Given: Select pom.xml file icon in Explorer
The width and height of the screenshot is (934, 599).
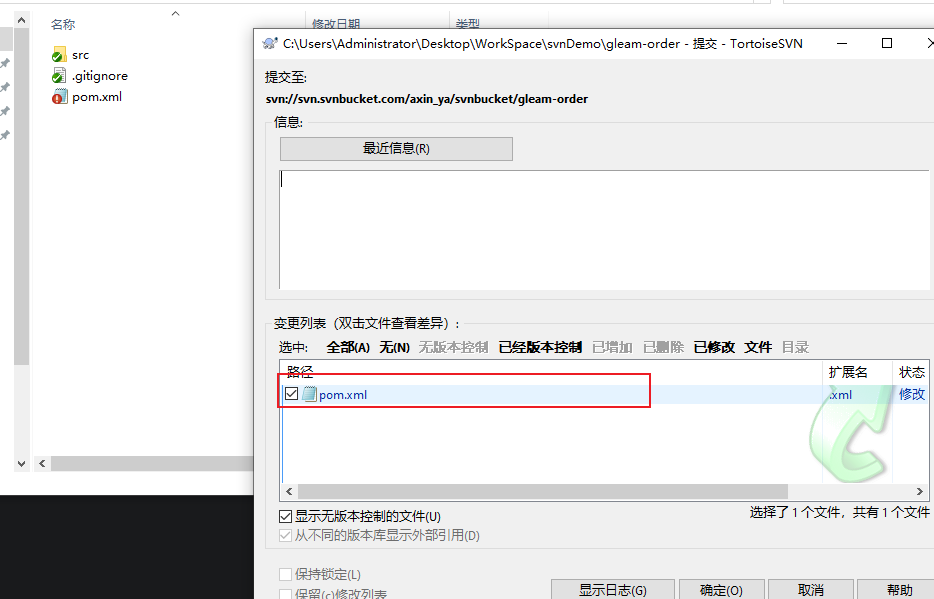Looking at the screenshot, I should pos(59,96).
